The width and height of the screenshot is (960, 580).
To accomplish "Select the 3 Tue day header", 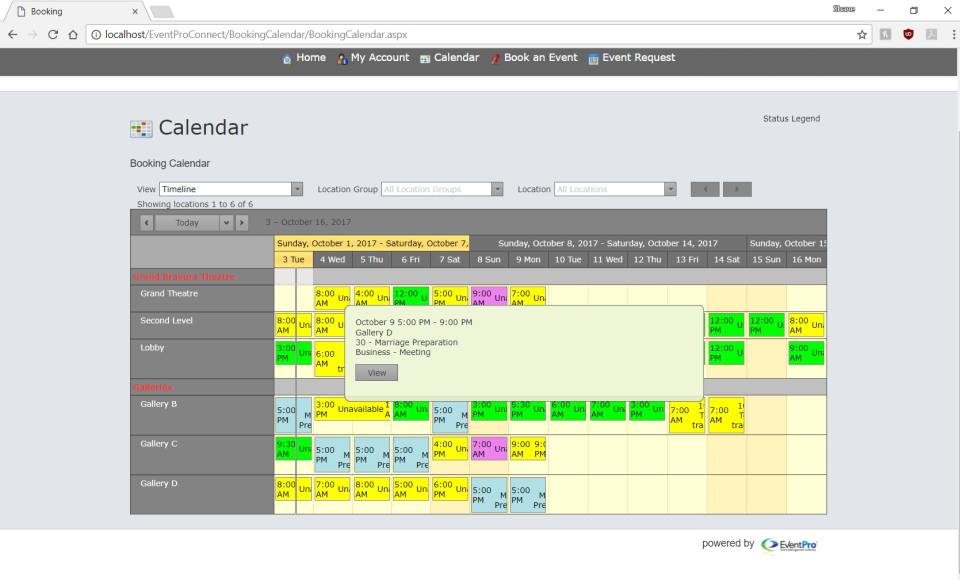I will coord(294,260).
